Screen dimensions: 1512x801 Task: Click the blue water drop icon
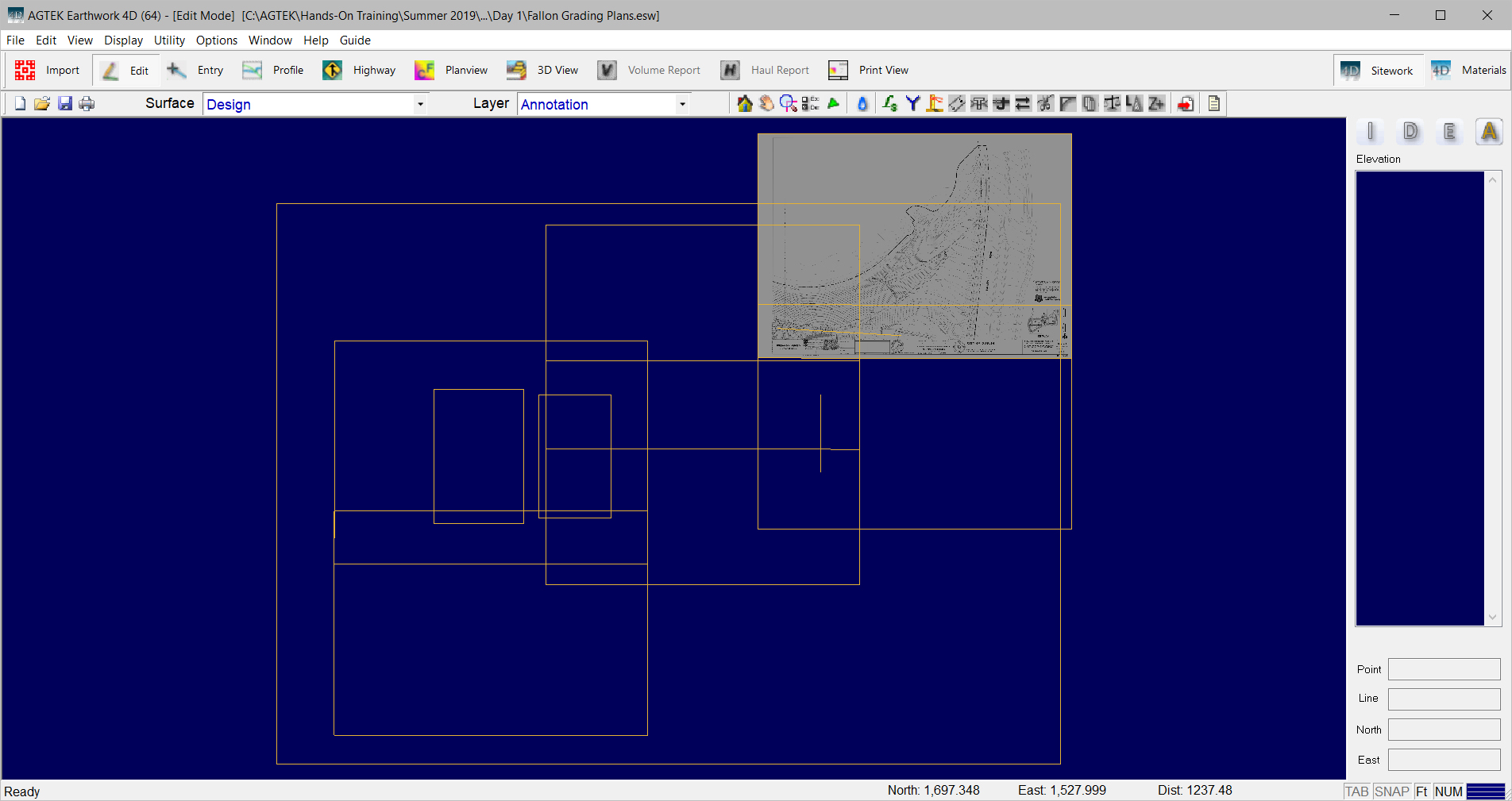[x=862, y=104]
